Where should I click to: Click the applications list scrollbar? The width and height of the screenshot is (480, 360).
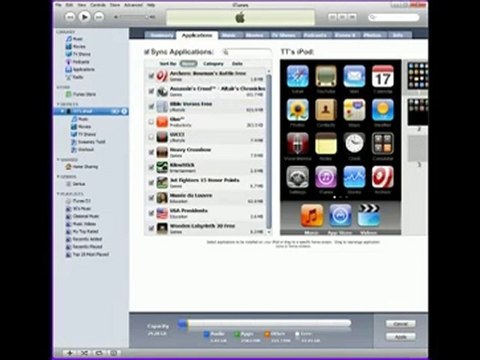coord(269,152)
